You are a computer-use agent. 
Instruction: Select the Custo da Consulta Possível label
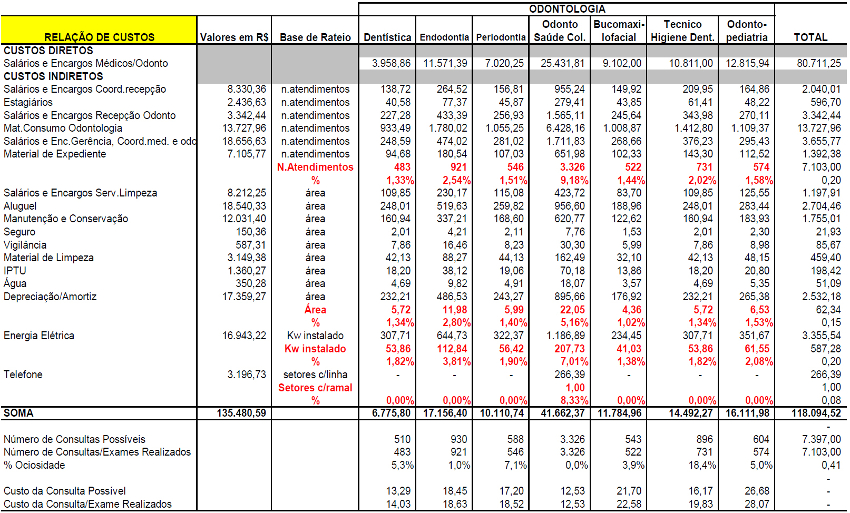65,491
